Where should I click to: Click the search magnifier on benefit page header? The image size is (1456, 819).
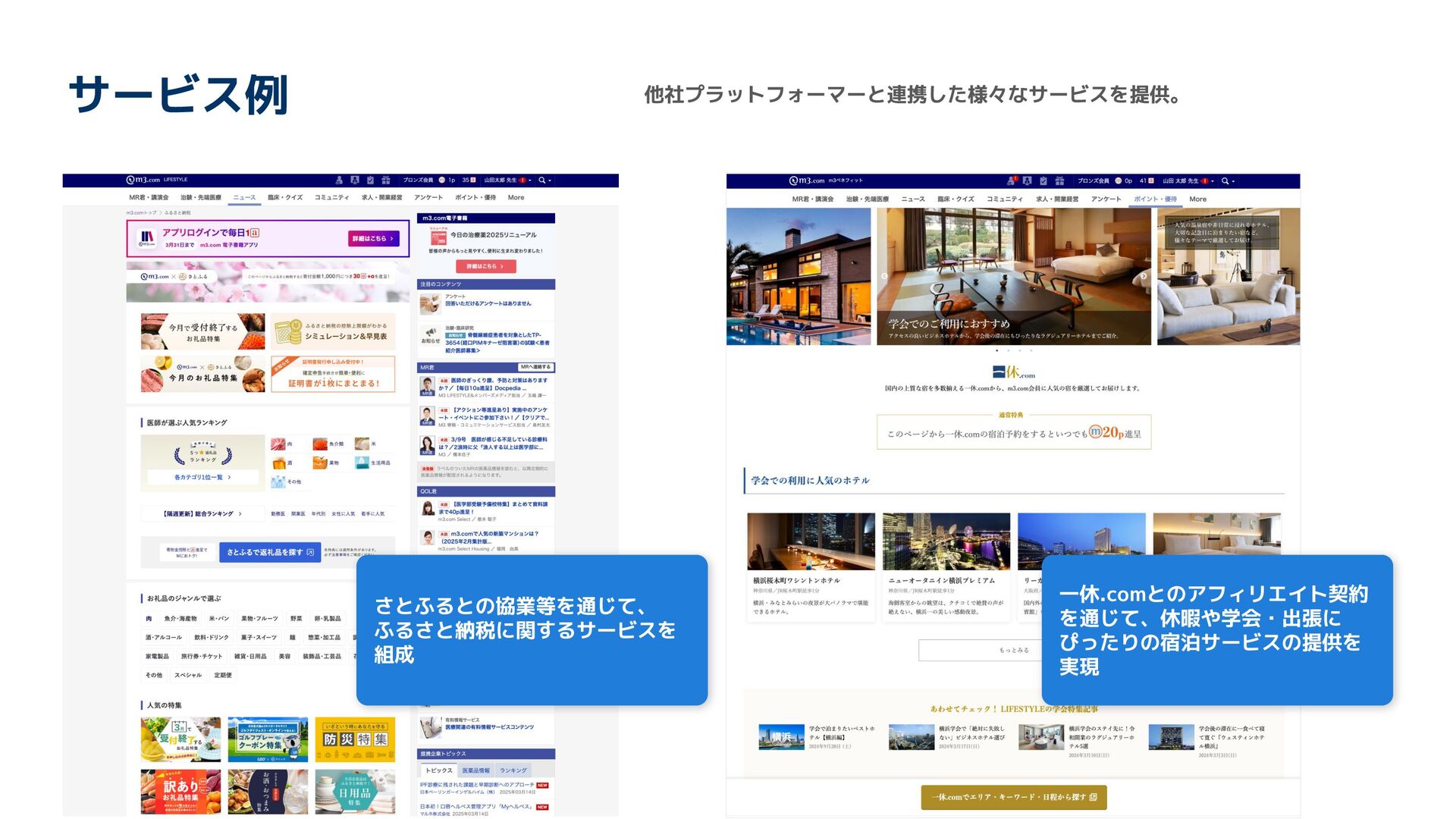(1225, 181)
